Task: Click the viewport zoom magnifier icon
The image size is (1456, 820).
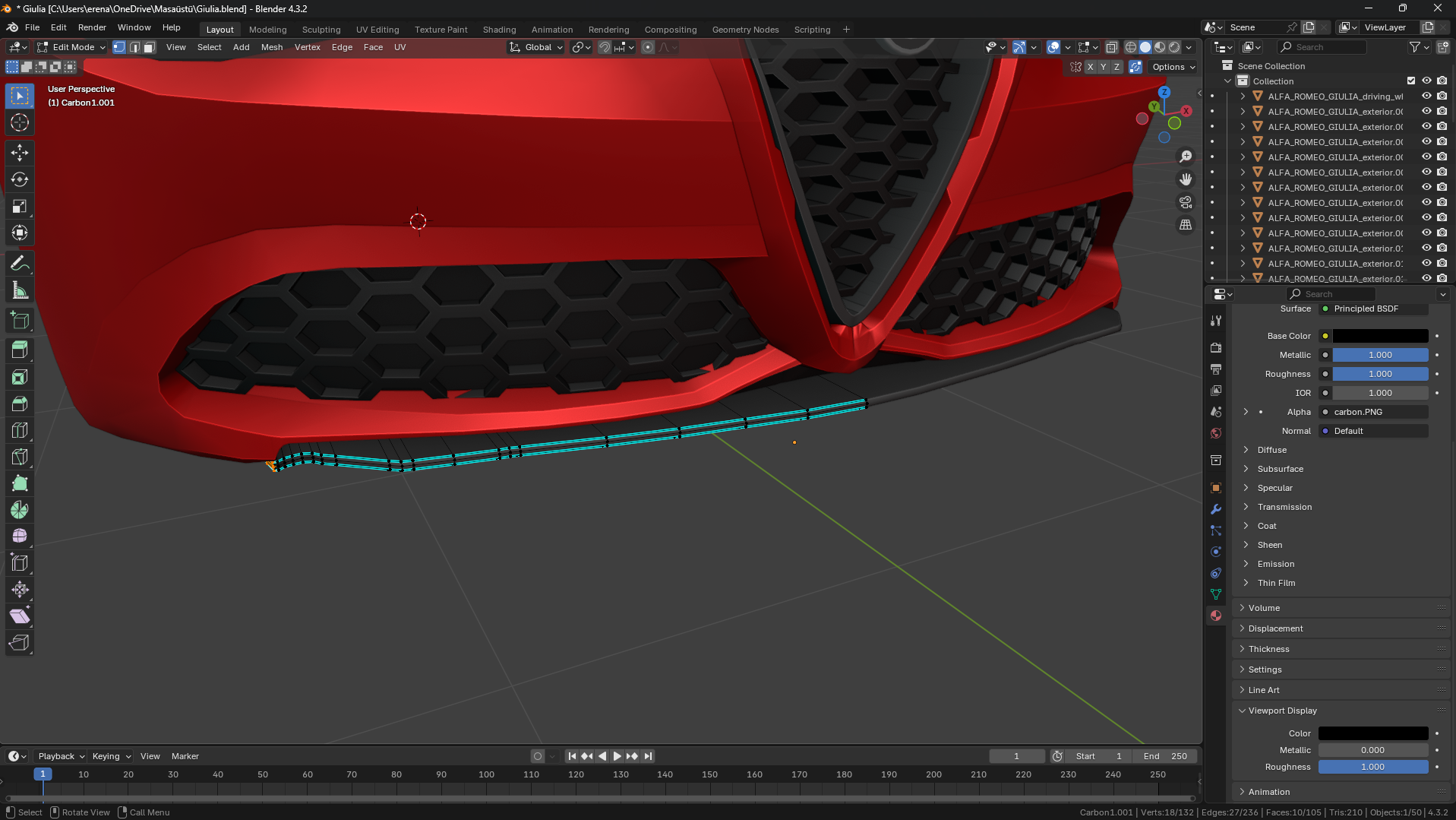Action: pyautogui.click(x=1186, y=157)
